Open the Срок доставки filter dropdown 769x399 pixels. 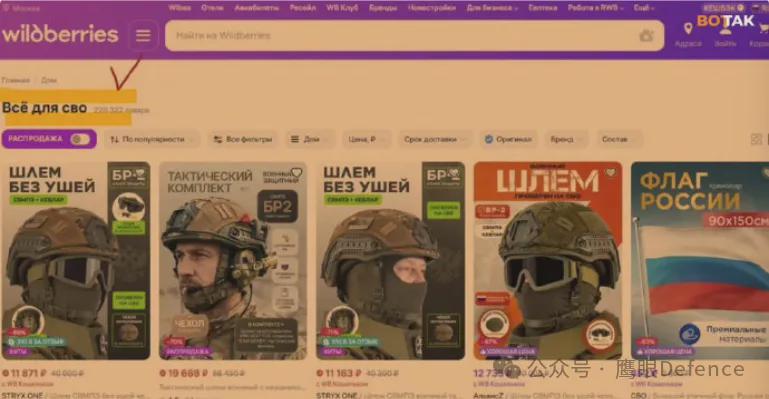435,139
